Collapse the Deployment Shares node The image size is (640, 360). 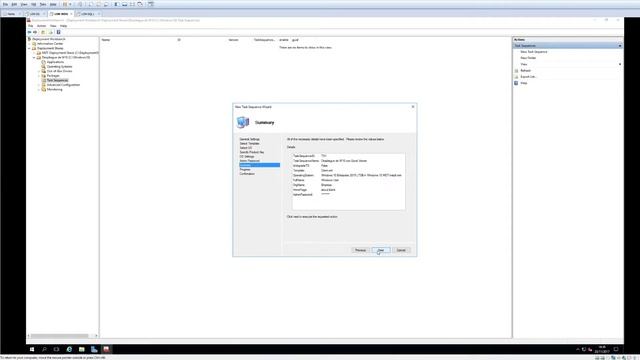pyautogui.click(x=29, y=48)
